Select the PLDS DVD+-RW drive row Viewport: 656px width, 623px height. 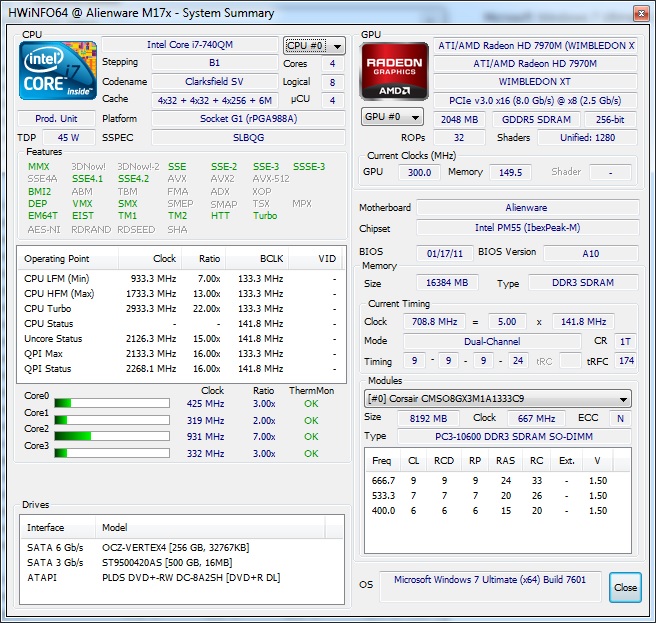click(181, 578)
